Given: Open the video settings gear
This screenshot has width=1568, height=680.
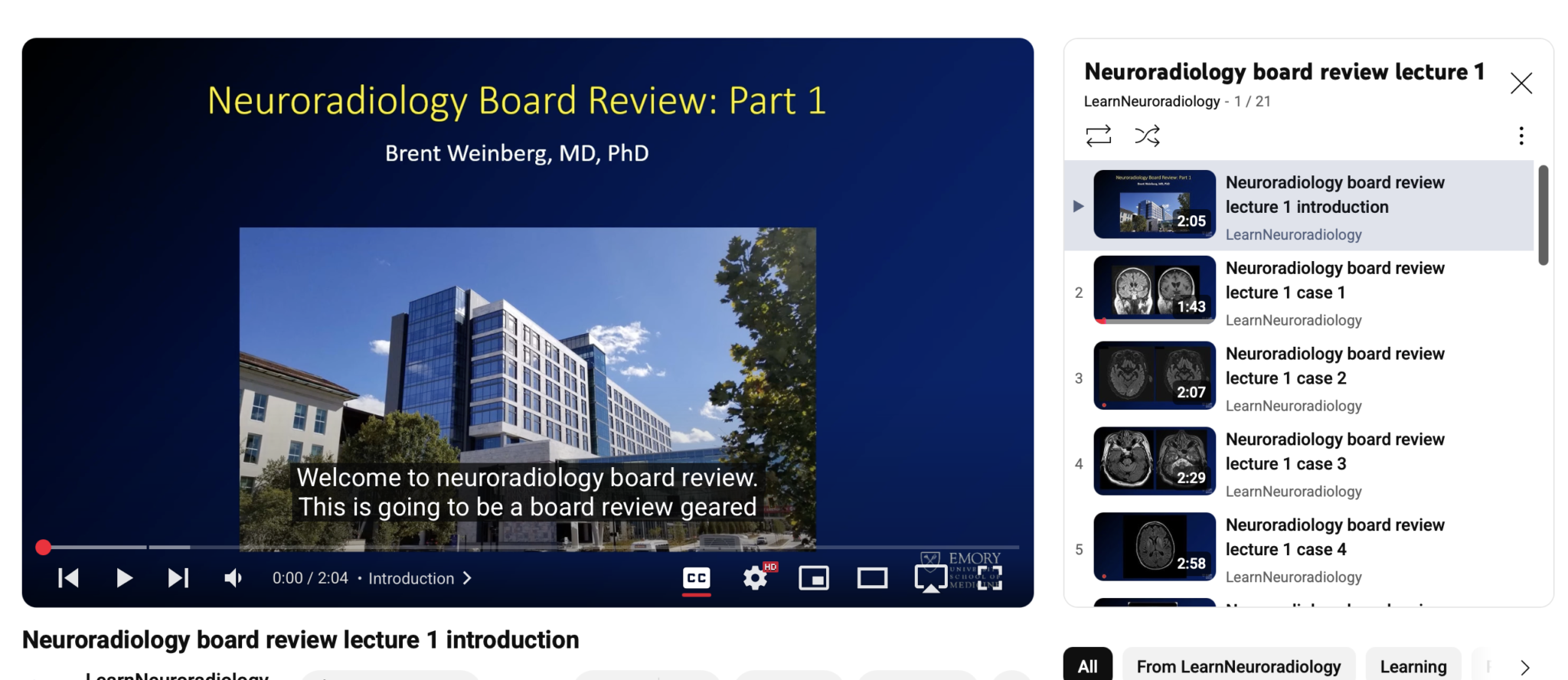Looking at the screenshot, I should [x=755, y=578].
